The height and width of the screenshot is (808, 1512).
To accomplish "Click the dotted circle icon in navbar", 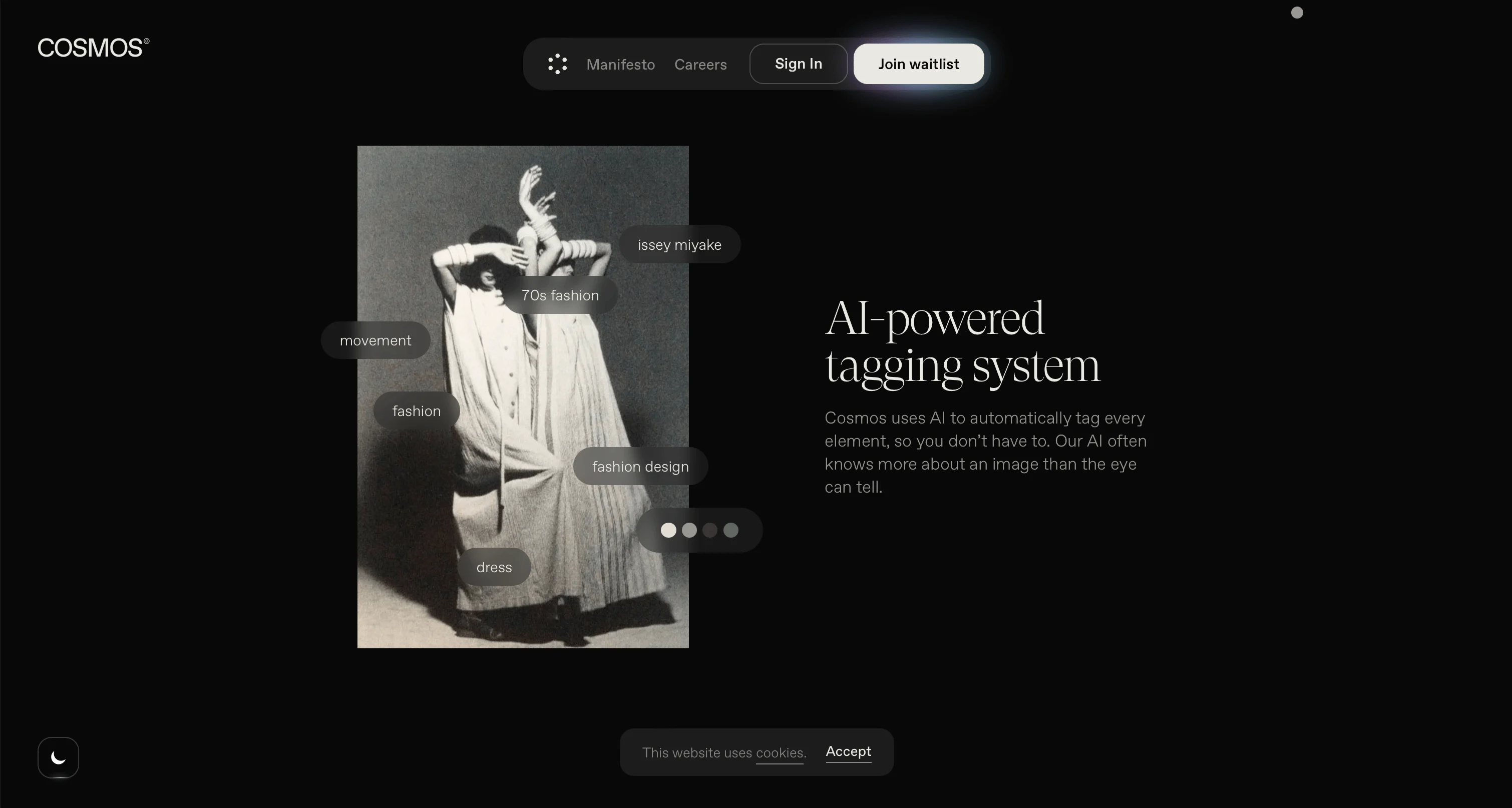I will point(557,64).
